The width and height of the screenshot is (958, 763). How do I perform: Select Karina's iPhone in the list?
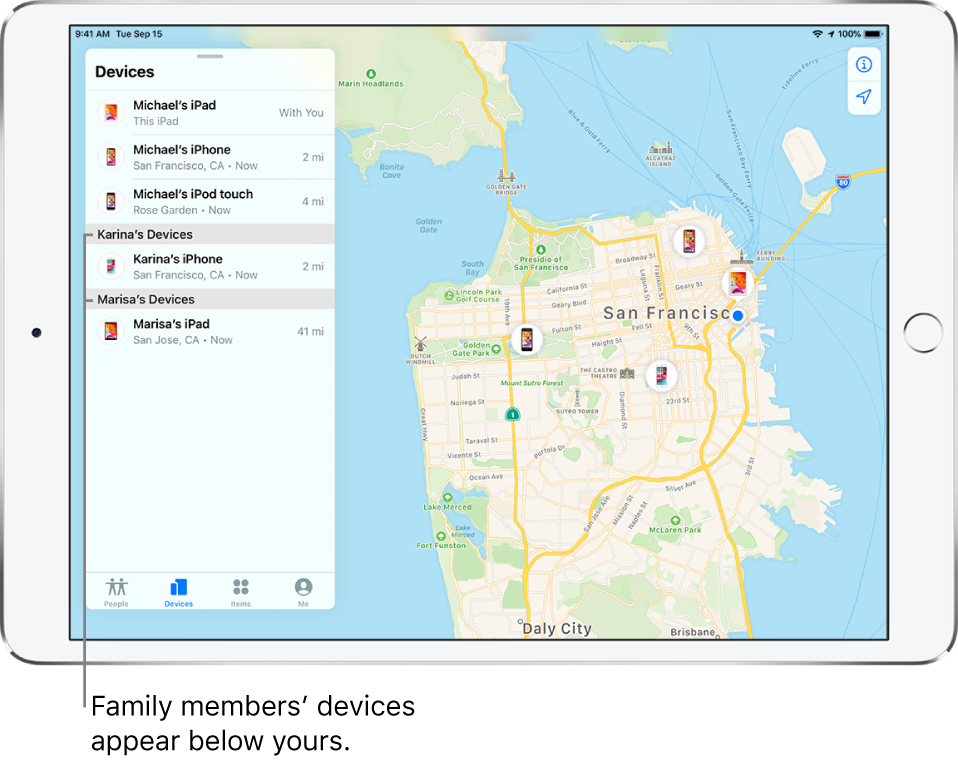(210, 266)
